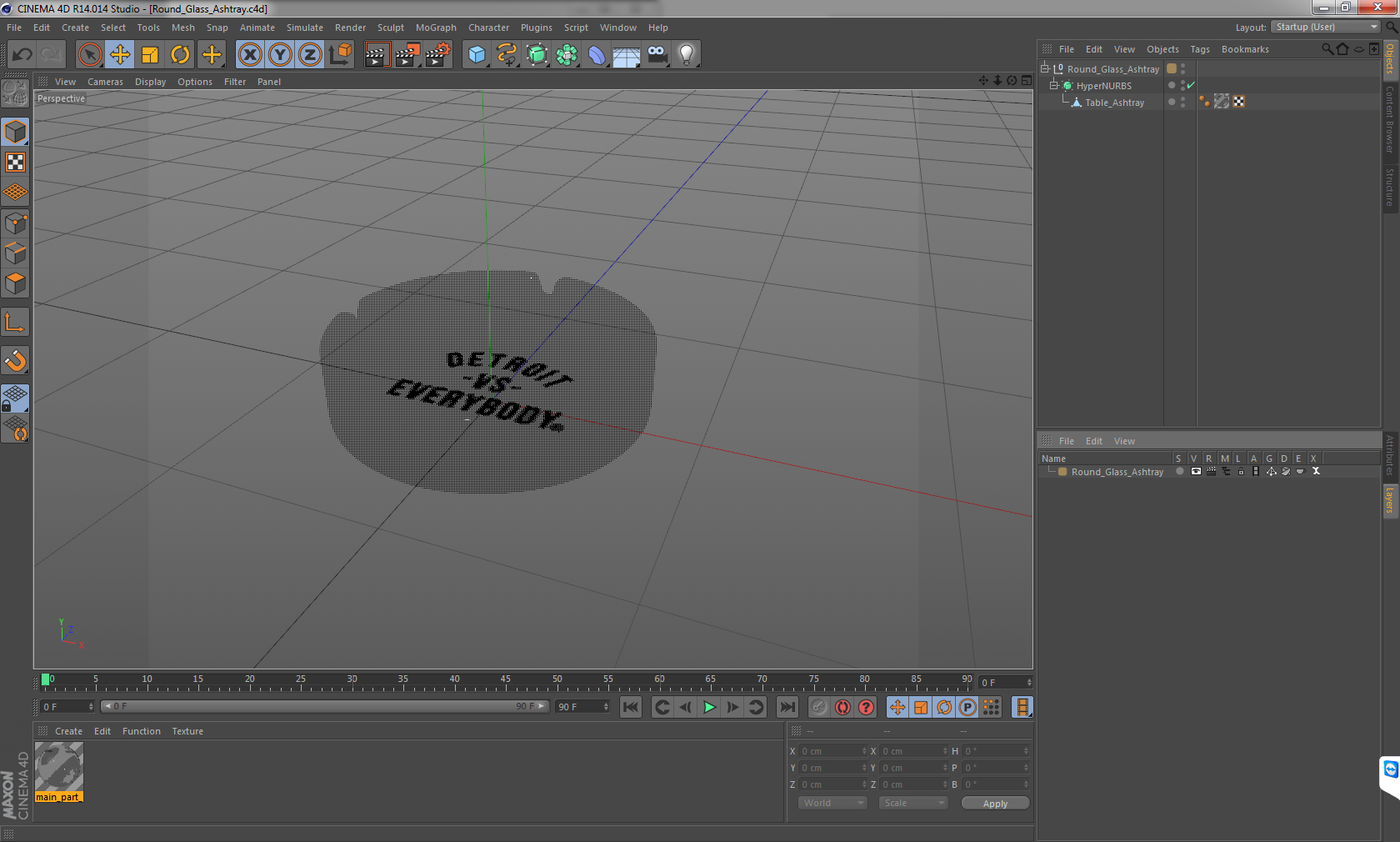Viewport: 1400px width, 842px height.
Task: Open the World coordinate dropdown
Action: [x=832, y=803]
